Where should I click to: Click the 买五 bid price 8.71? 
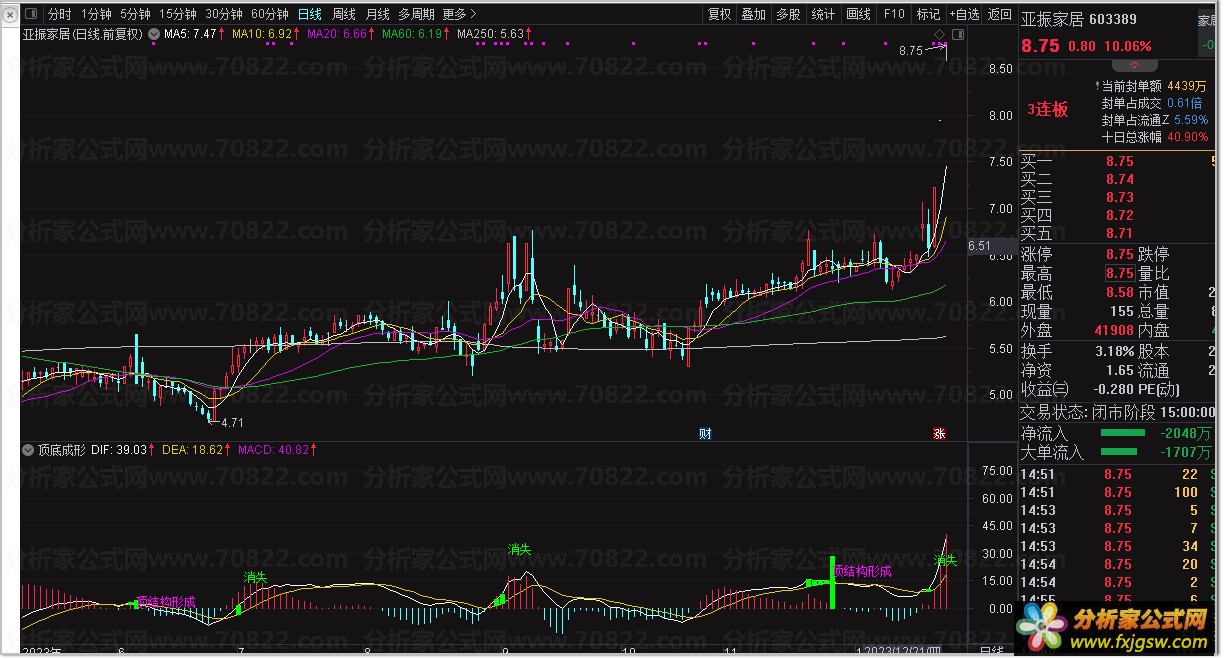point(1120,233)
